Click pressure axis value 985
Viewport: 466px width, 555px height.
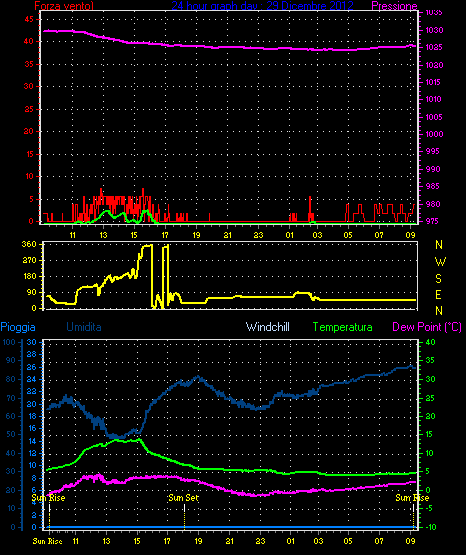(432, 186)
